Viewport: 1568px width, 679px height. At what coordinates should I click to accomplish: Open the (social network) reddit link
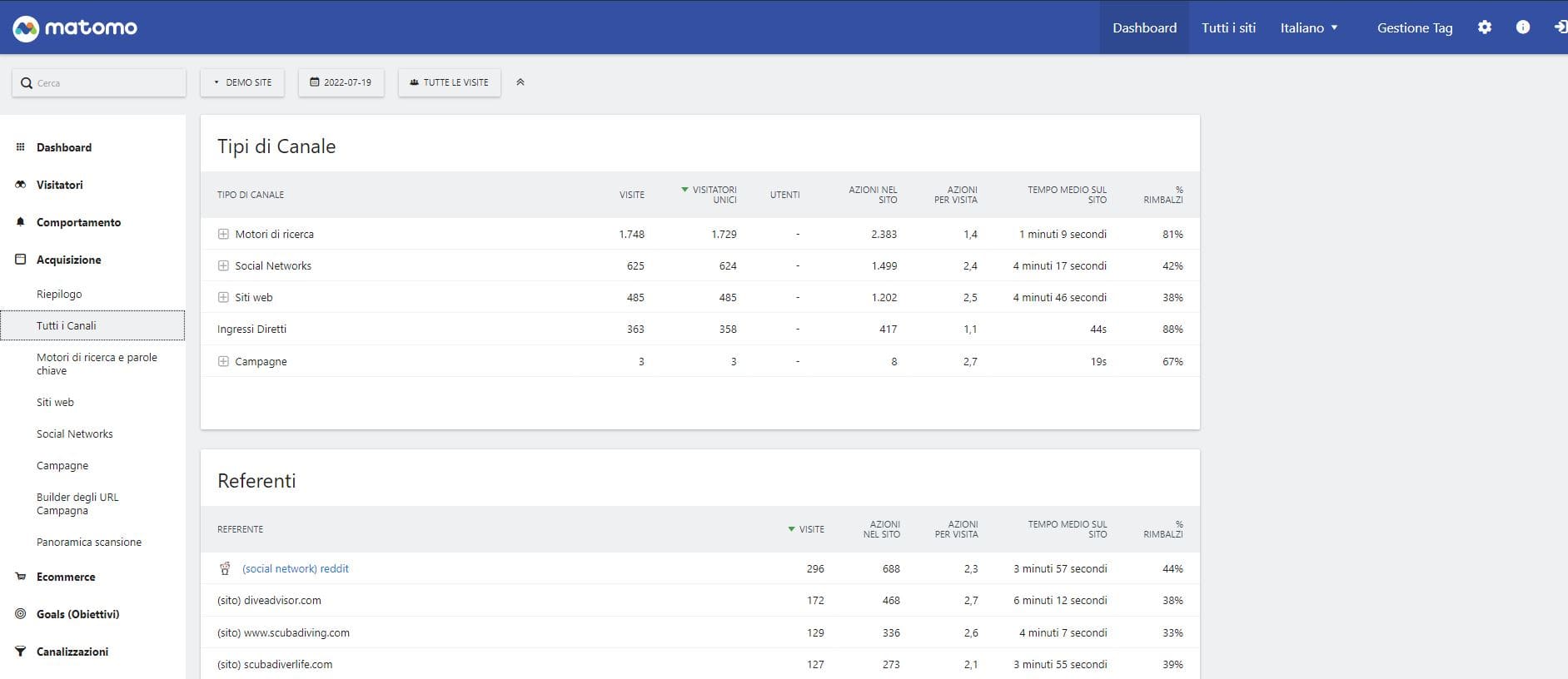[x=296, y=569]
